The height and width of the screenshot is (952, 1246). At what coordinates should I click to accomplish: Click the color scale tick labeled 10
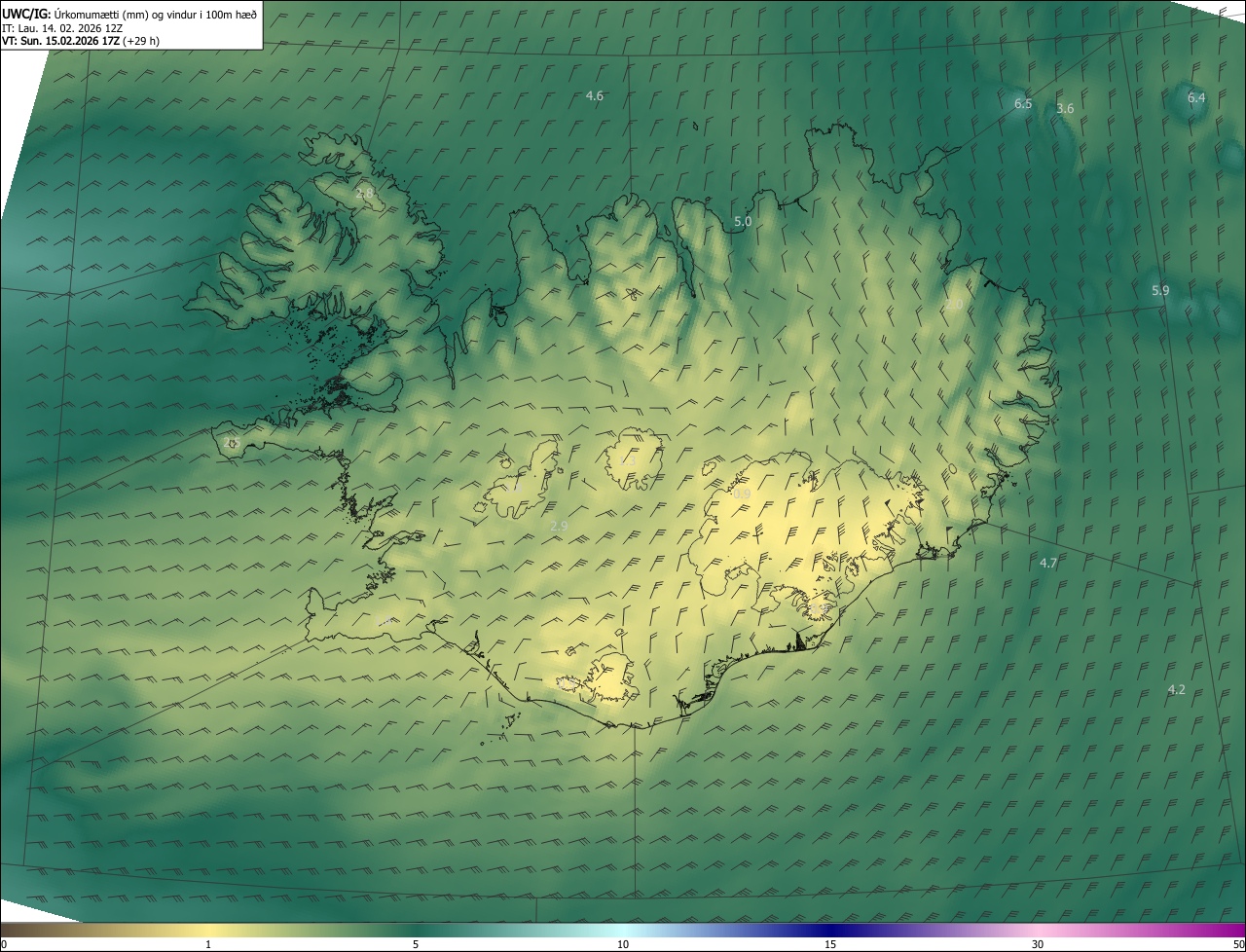[x=623, y=944]
